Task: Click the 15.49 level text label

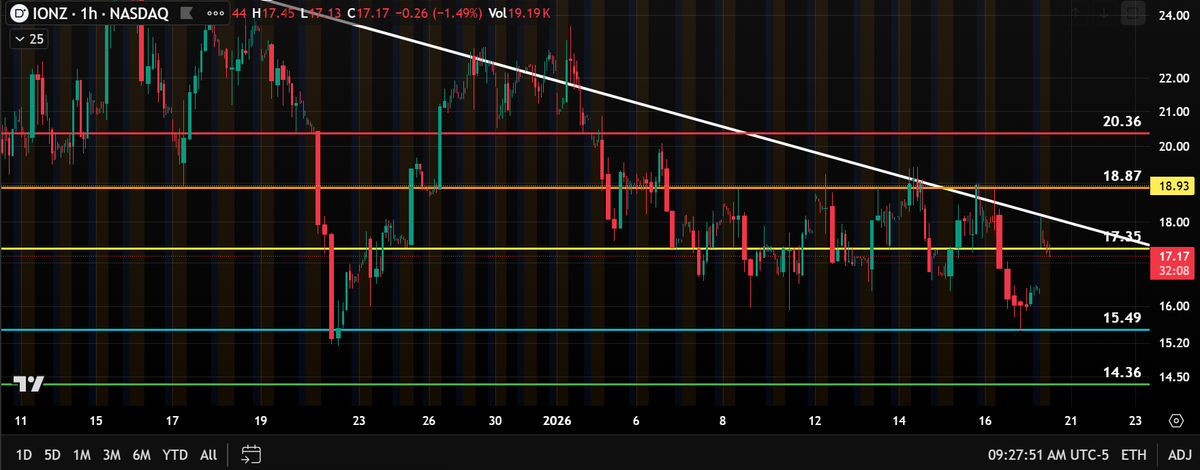Action: 1122,317
